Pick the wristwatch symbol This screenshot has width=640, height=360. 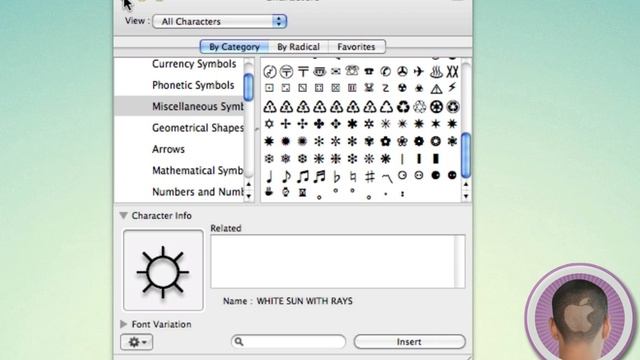[x=286, y=191]
